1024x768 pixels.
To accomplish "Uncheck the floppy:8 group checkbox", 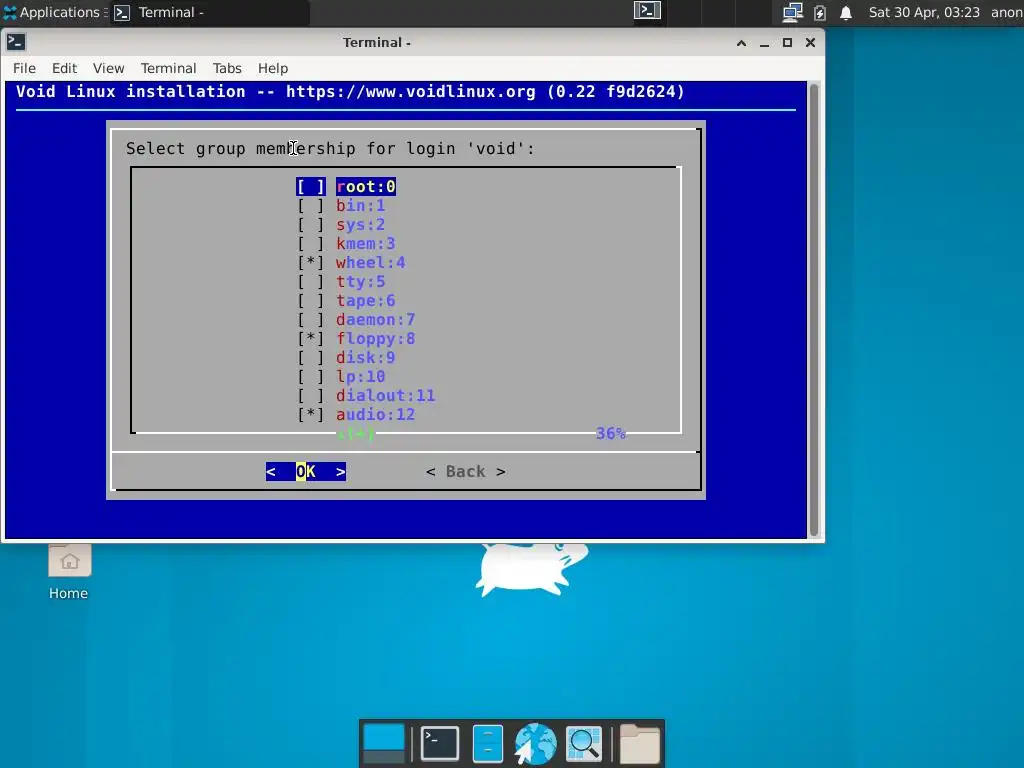I will click(311, 338).
